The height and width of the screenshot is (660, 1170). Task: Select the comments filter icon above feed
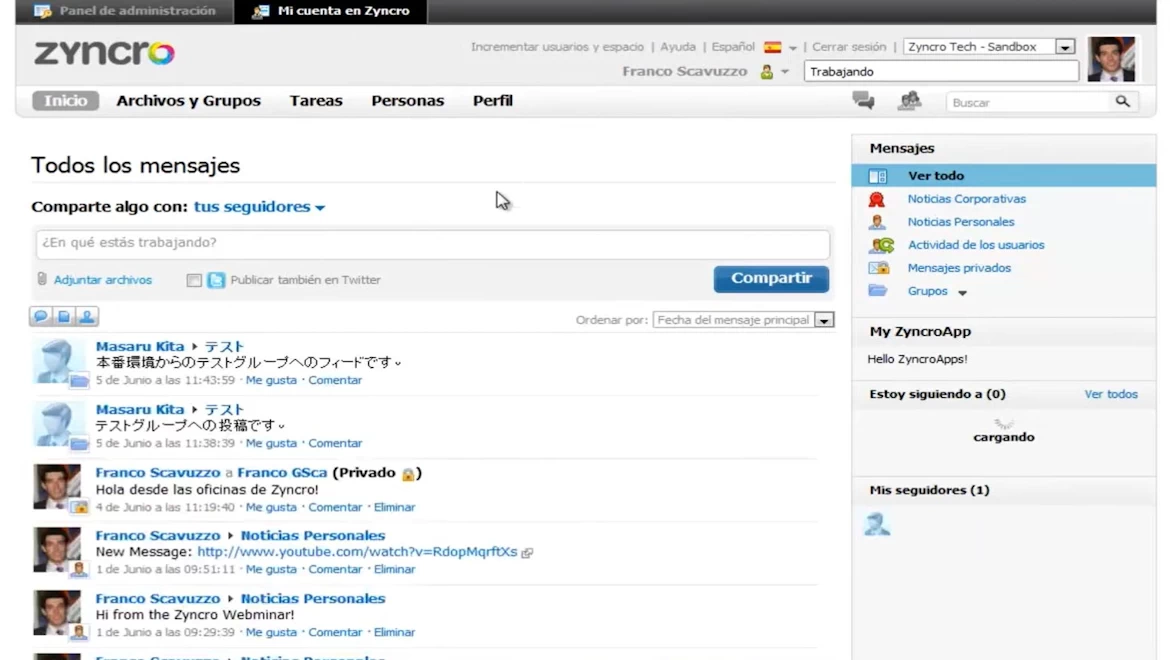(x=40, y=316)
